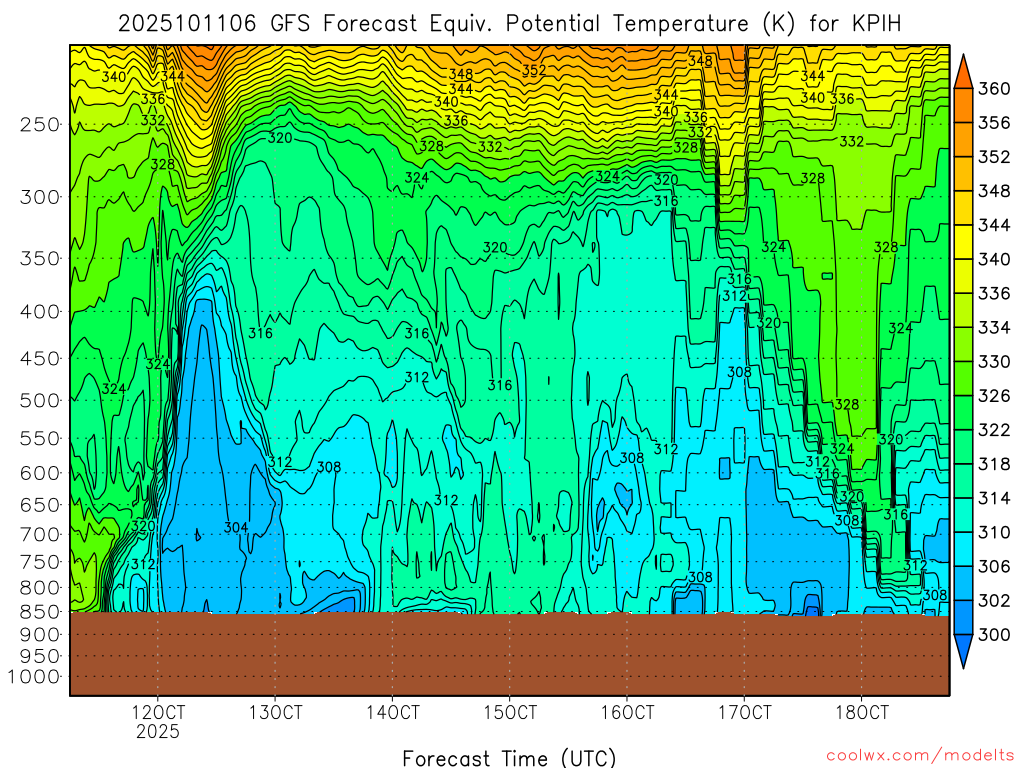Click the 302 value on the colorbar legend
Screen dimensions: 1024x768
[994, 601]
